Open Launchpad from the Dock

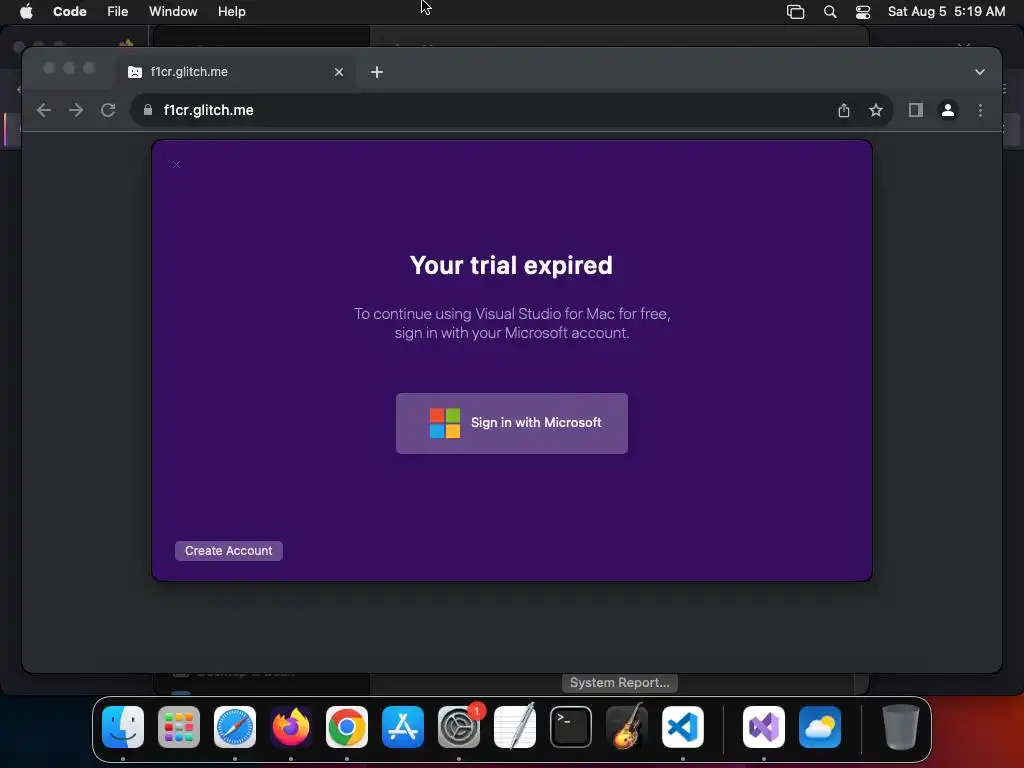[x=179, y=727]
